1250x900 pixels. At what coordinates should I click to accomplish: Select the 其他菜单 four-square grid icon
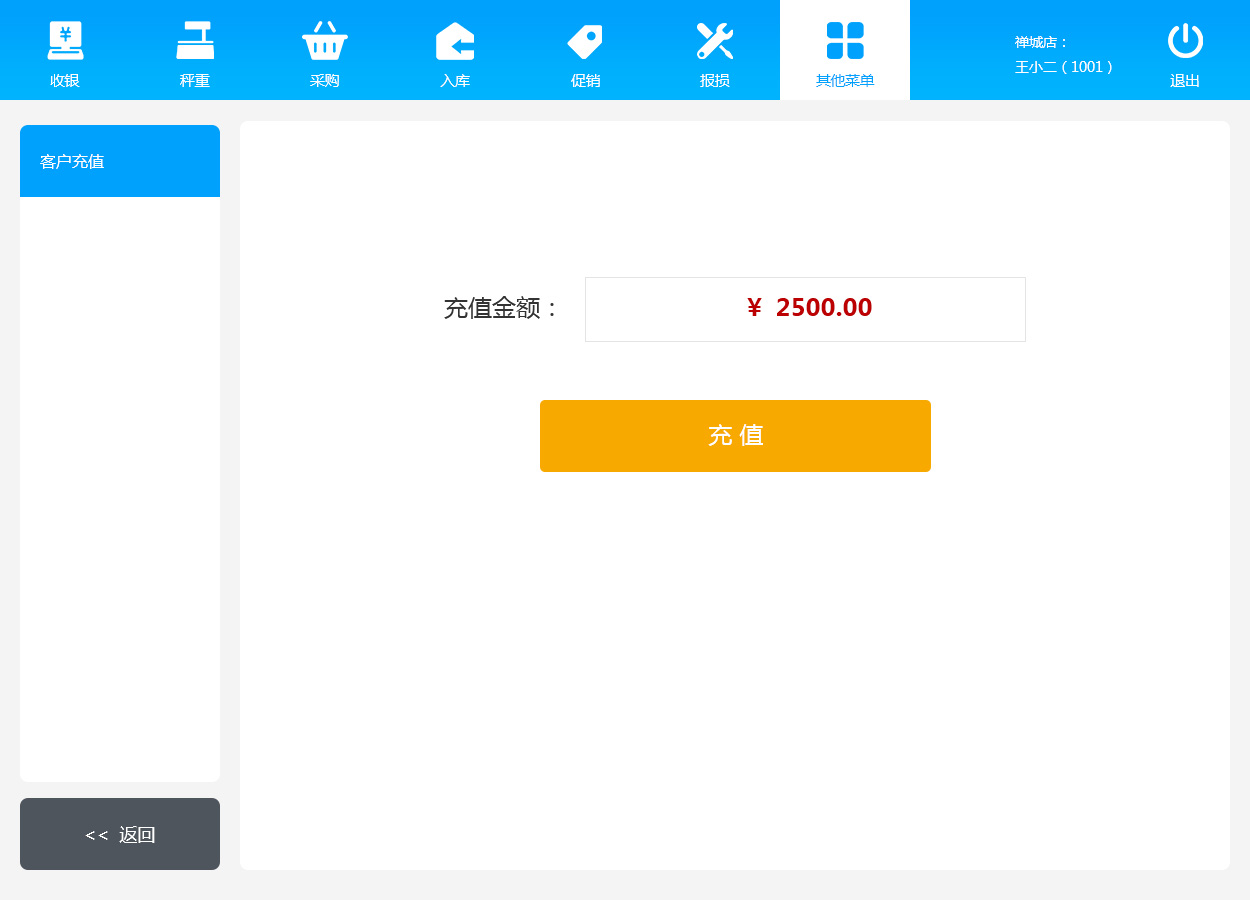pos(845,40)
